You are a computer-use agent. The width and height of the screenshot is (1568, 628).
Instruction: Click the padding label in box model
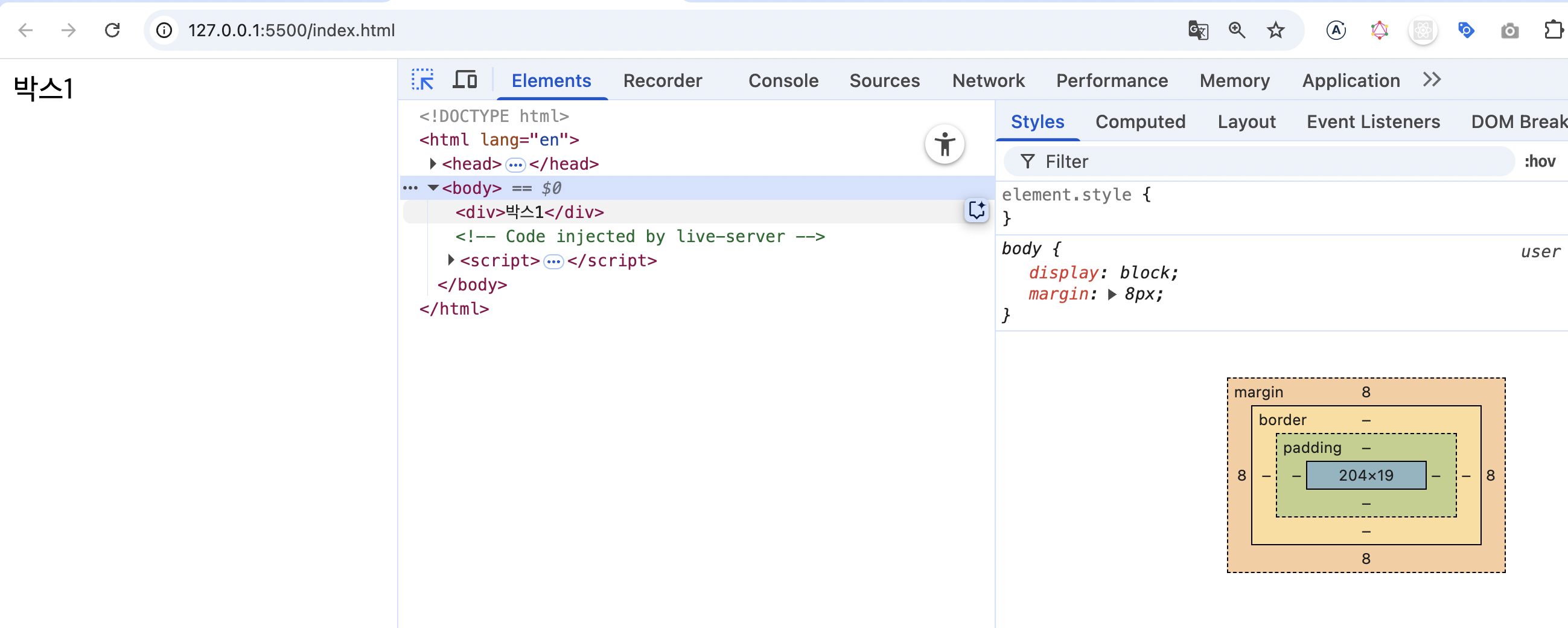coord(1311,447)
